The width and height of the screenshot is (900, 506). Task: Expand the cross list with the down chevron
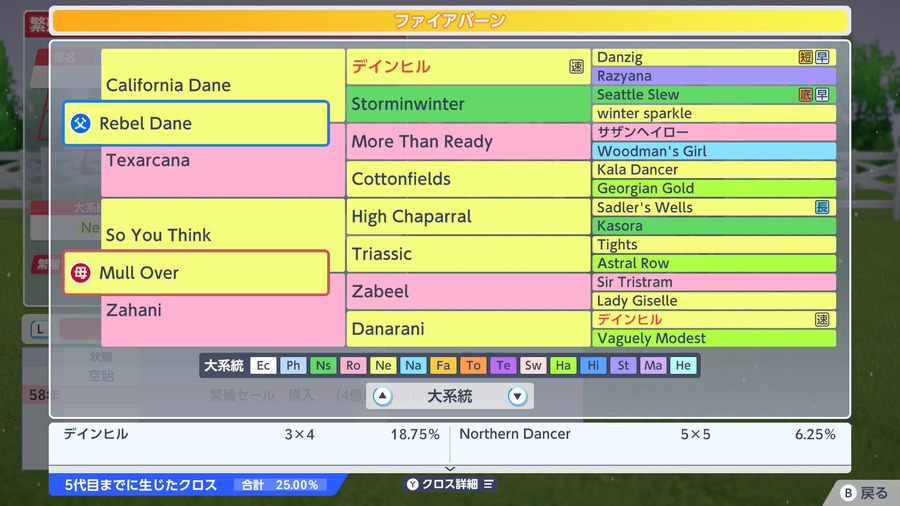click(450, 469)
